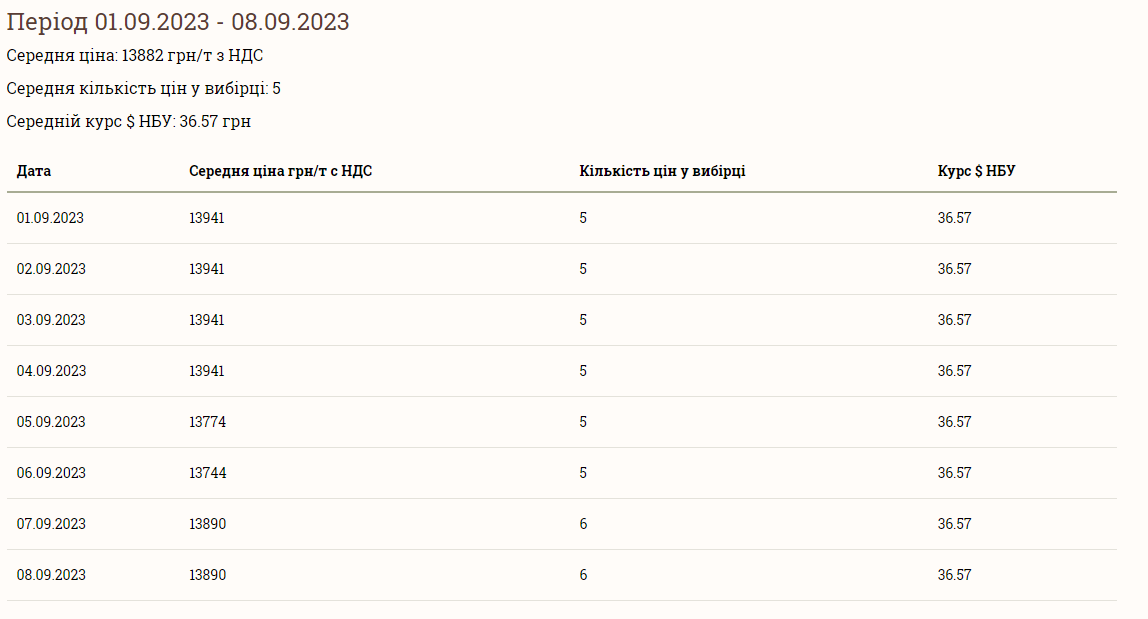
Task: Click the "Середня ціна грн/т с НДС" column header
Action: 280,171
